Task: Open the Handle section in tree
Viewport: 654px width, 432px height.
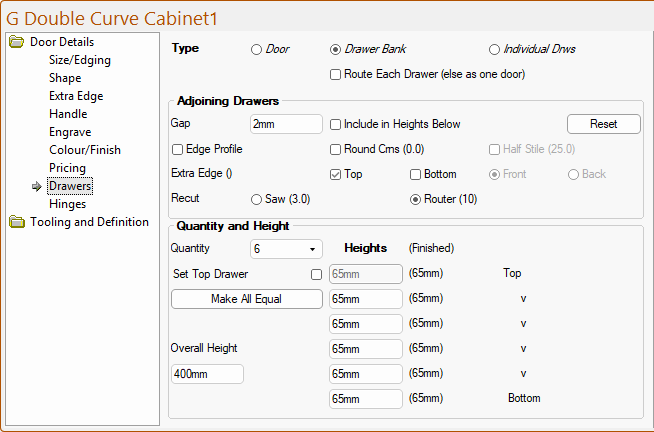Action: tap(68, 114)
